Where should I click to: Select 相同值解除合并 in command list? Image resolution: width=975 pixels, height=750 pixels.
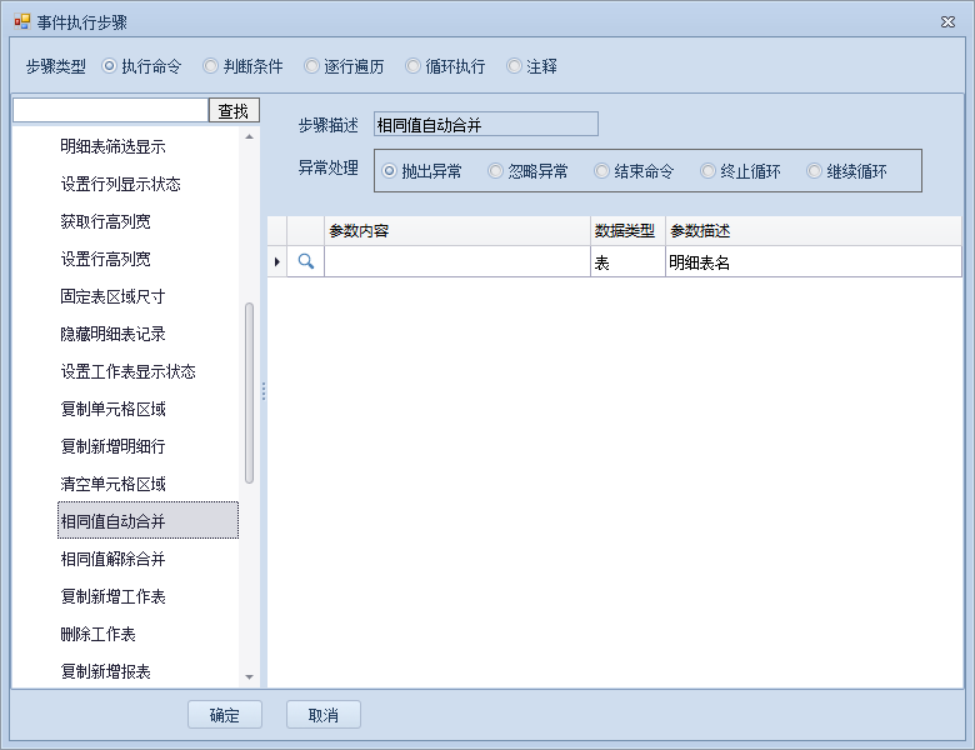coord(113,559)
